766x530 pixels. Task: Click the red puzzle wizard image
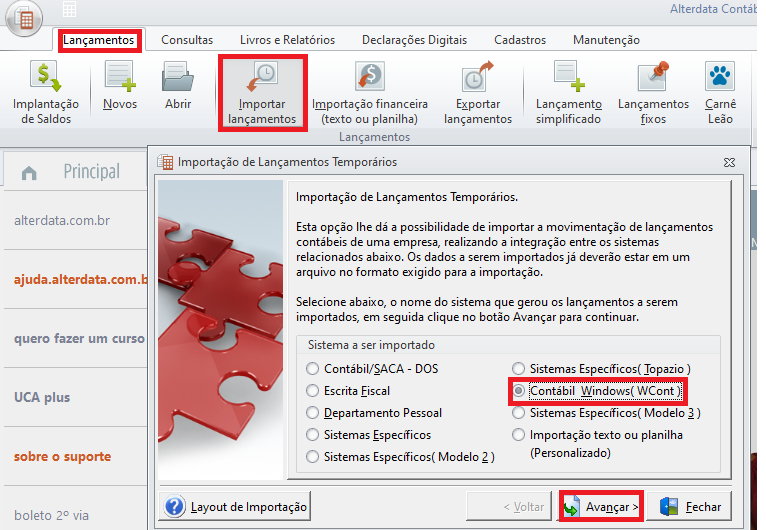click(x=220, y=330)
